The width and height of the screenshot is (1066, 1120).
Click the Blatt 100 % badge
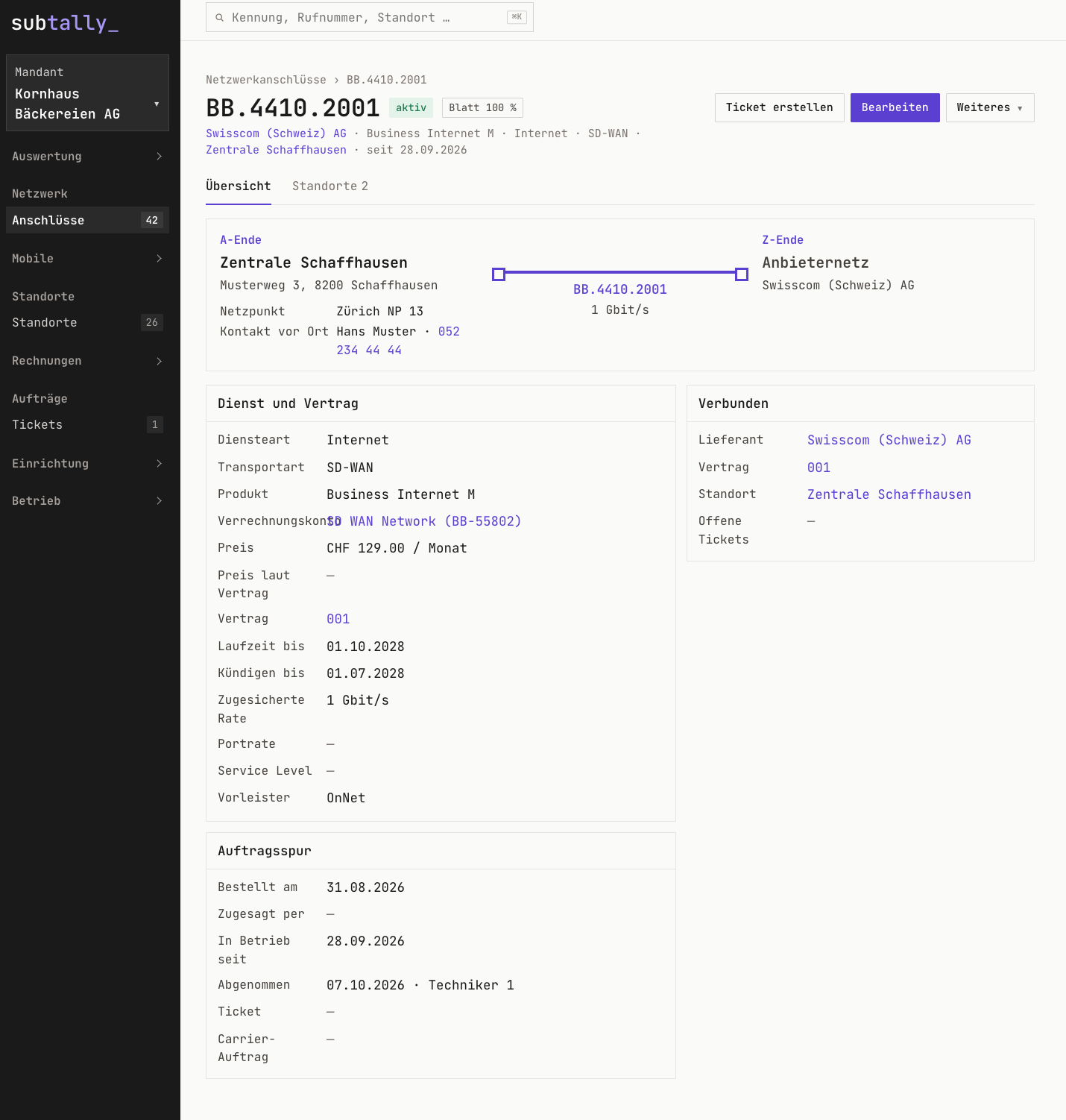pyautogui.click(x=482, y=108)
